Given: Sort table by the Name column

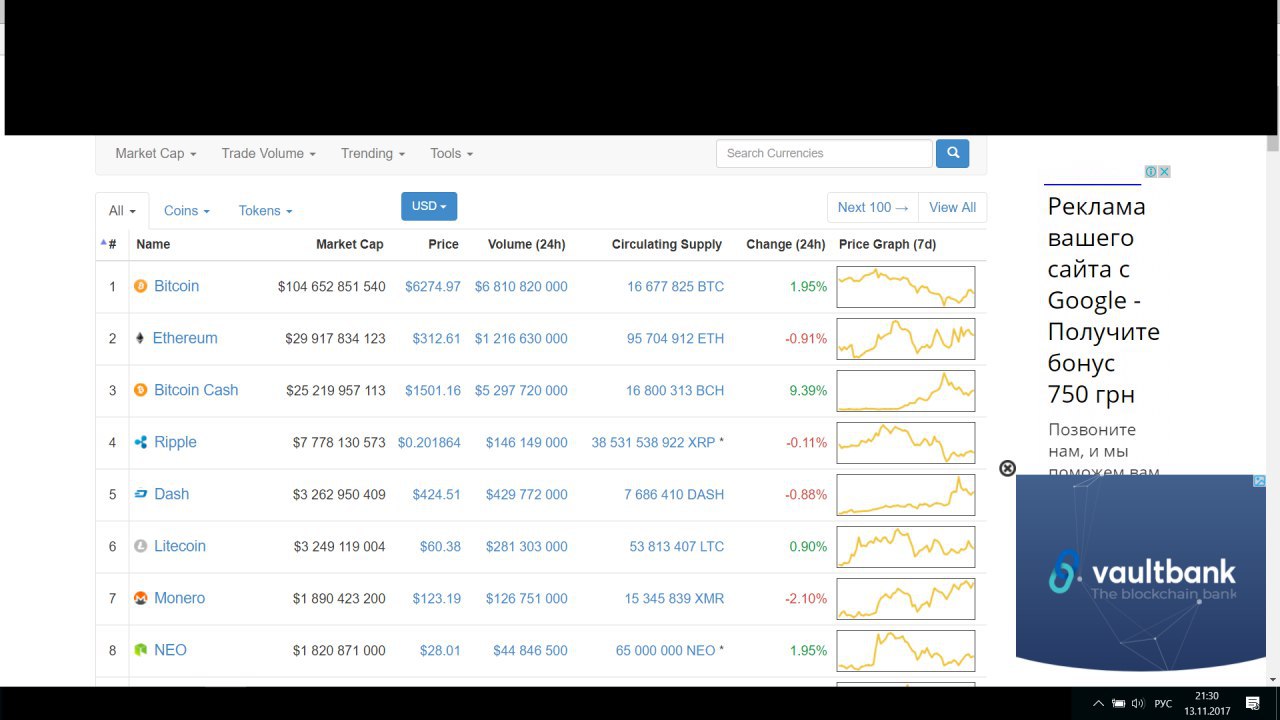Looking at the screenshot, I should coord(153,244).
